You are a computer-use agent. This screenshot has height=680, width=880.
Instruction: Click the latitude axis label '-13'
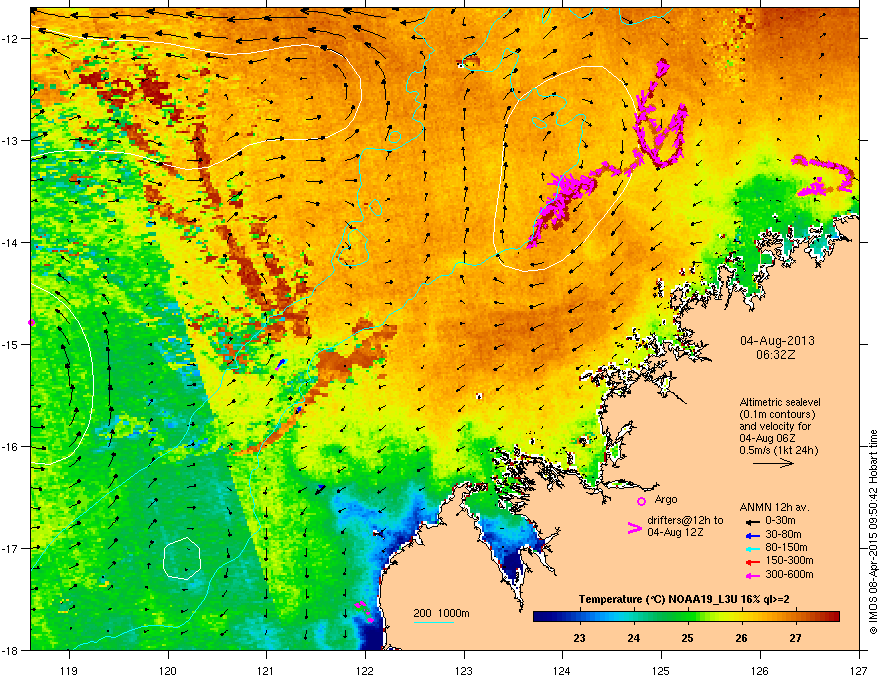pos(11,140)
